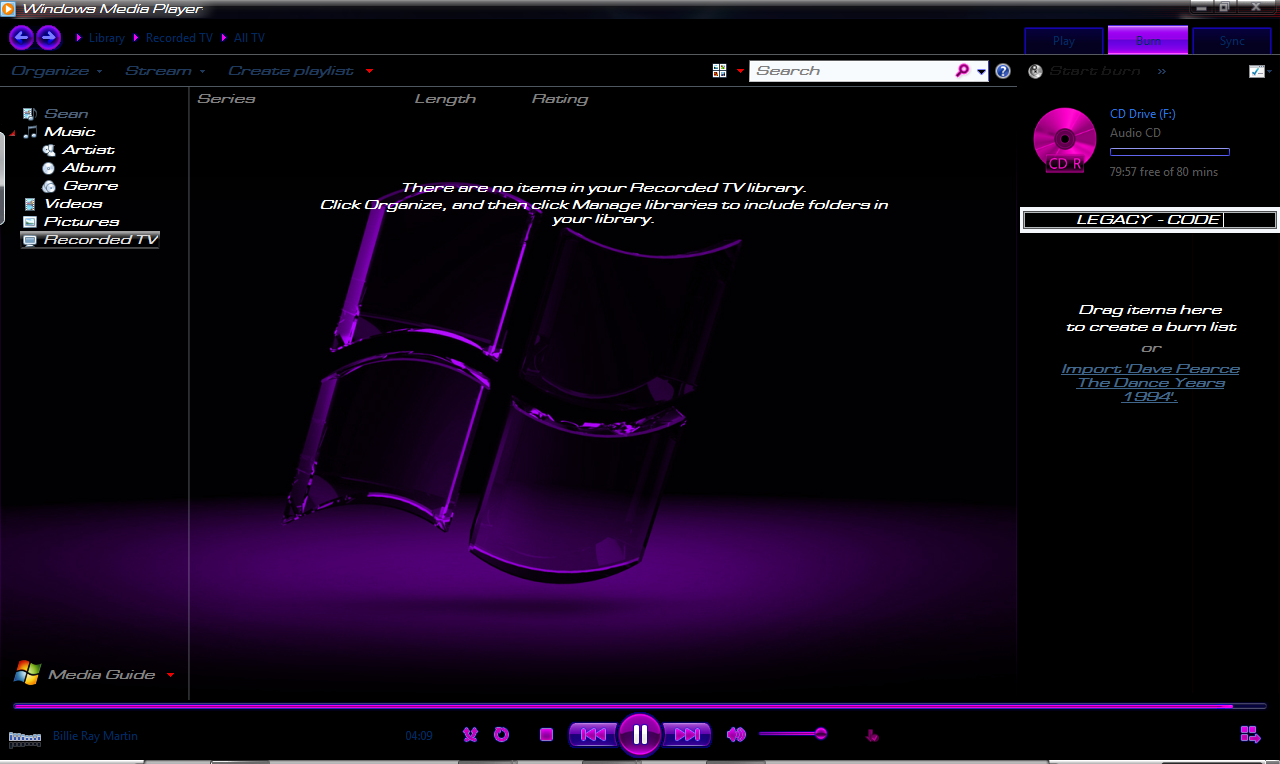Viewport: 1280px width, 764px height.
Task: Open the Stream dropdown menu
Action: click(x=165, y=71)
